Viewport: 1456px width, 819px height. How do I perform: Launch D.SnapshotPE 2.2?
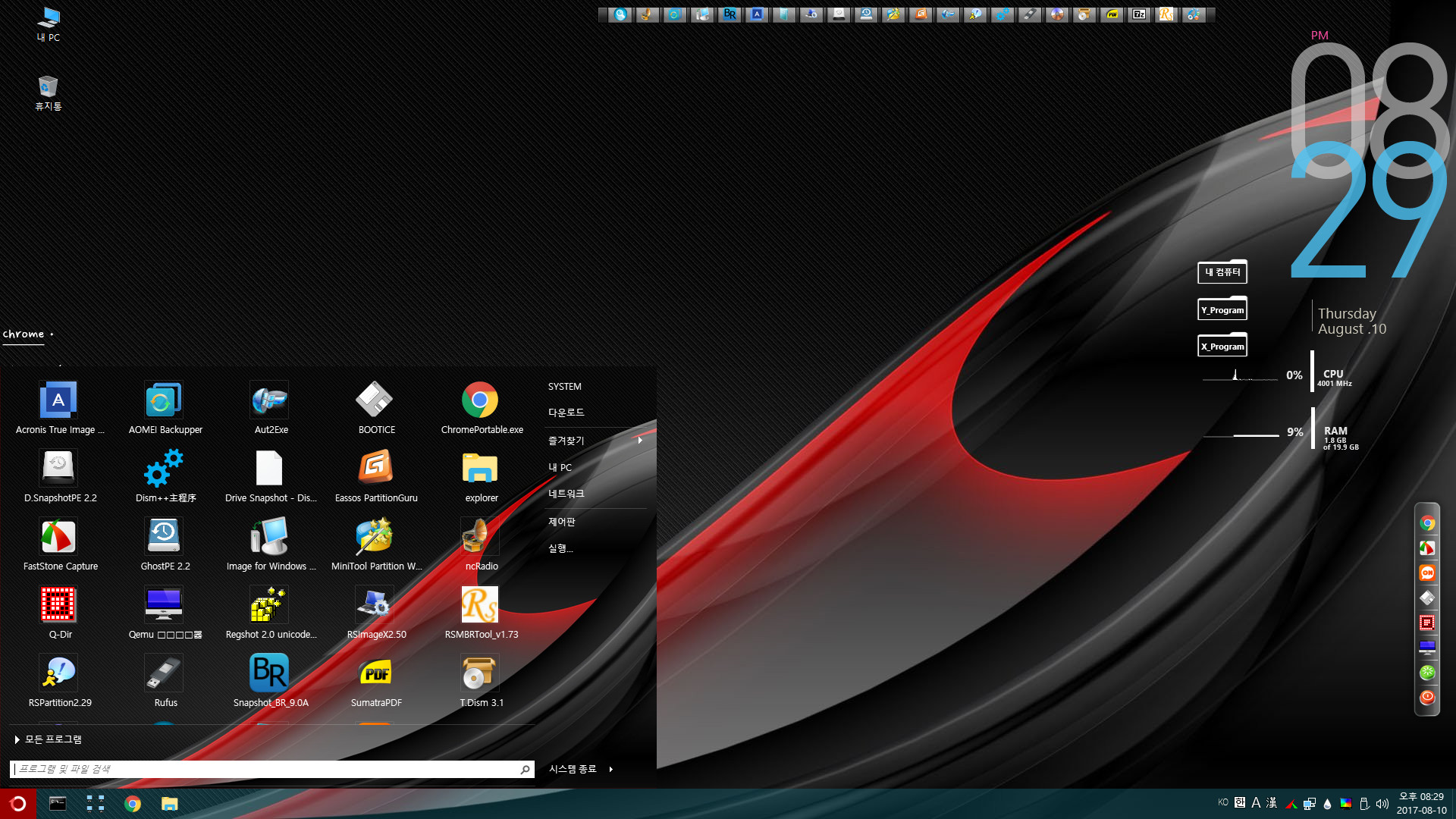(x=59, y=476)
